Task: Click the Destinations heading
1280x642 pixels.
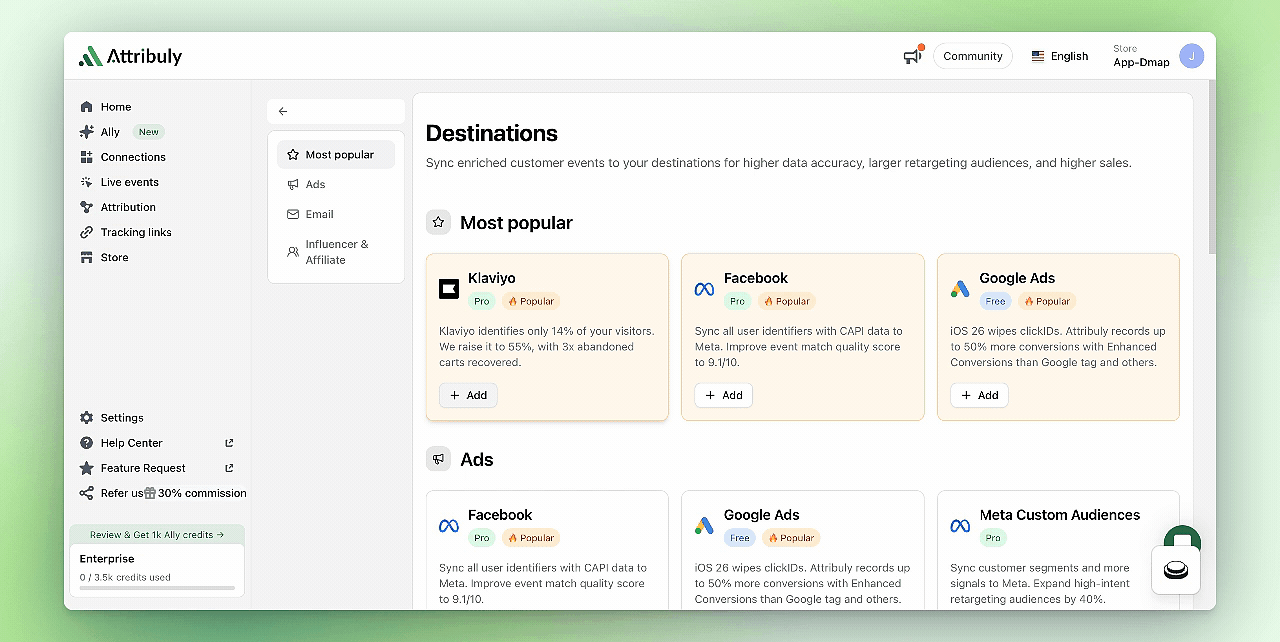Action: tap(492, 133)
